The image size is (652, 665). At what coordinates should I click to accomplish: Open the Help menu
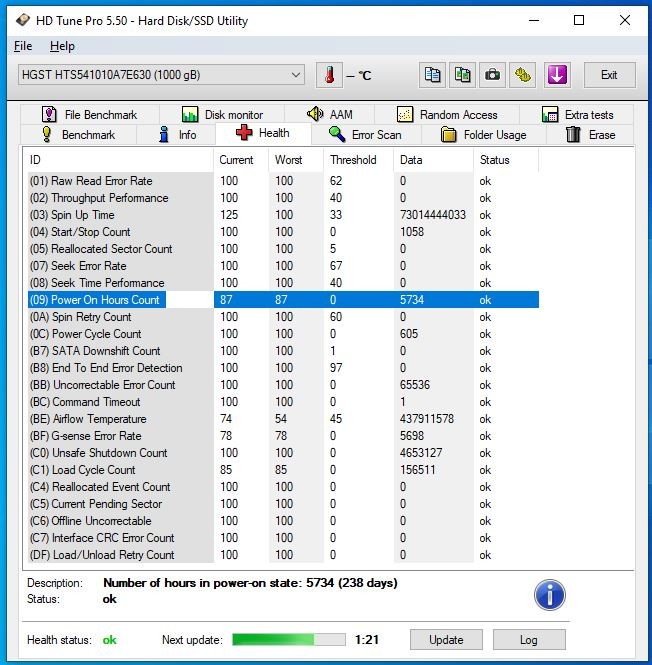click(62, 46)
